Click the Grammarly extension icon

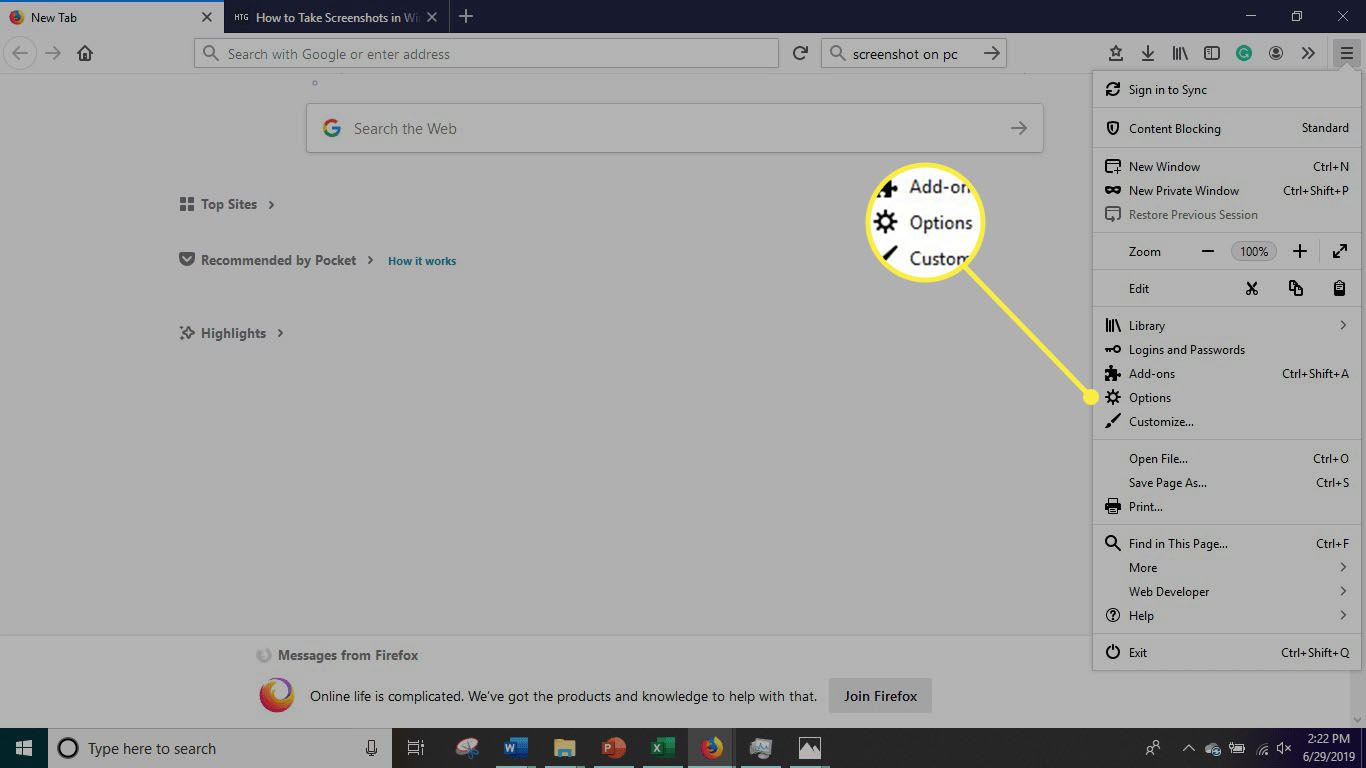[x=1244, y=54]
